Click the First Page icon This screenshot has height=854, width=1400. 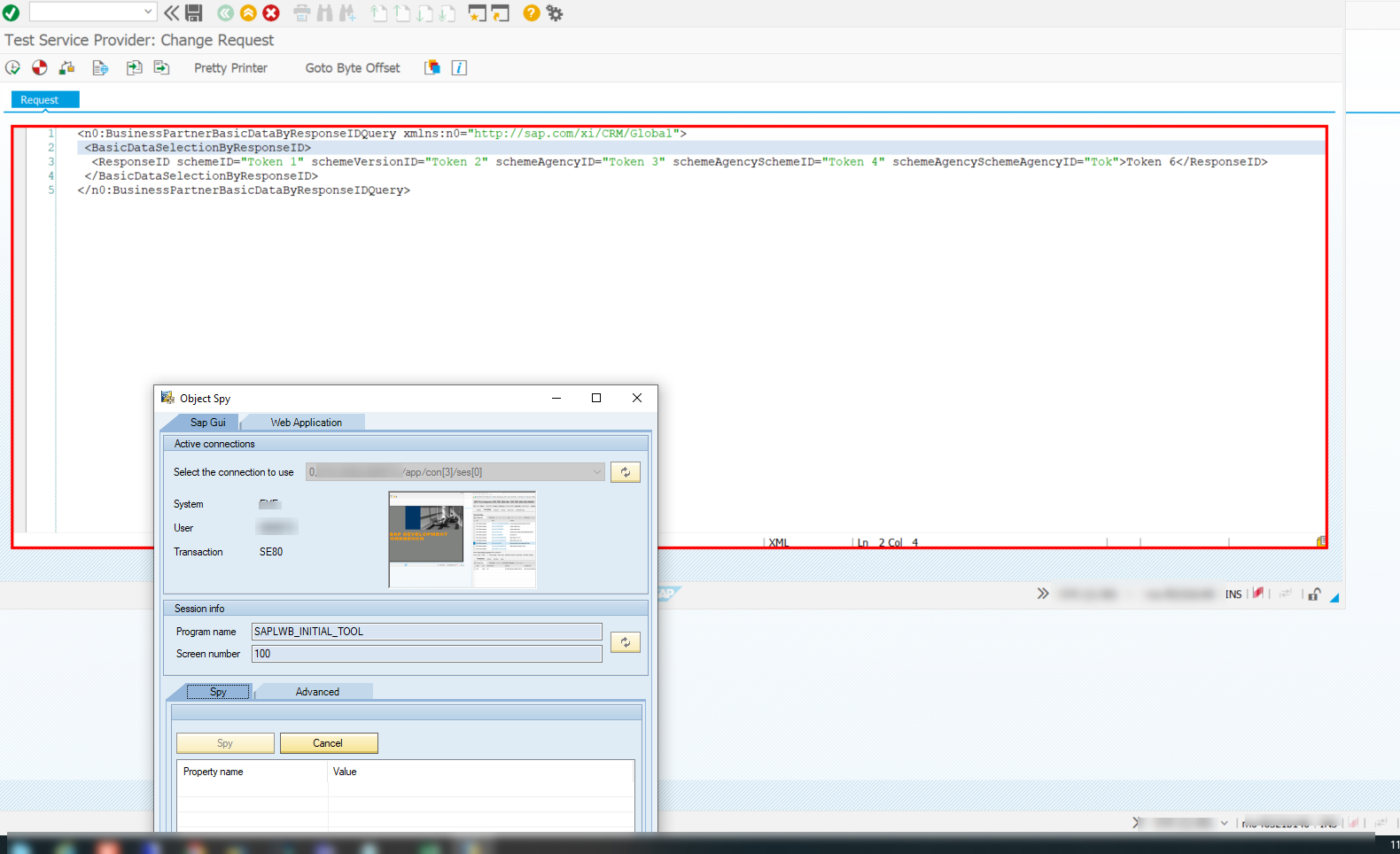pos(378,13)
